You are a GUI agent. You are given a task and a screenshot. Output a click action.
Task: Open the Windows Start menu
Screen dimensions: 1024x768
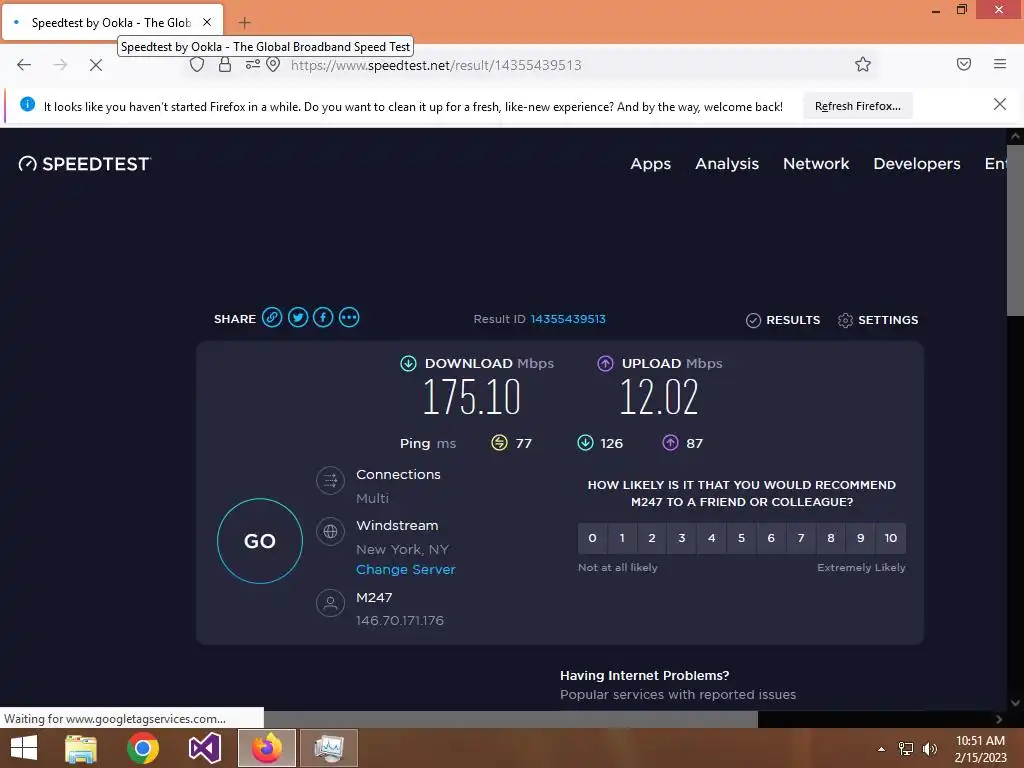pos(24,748)
